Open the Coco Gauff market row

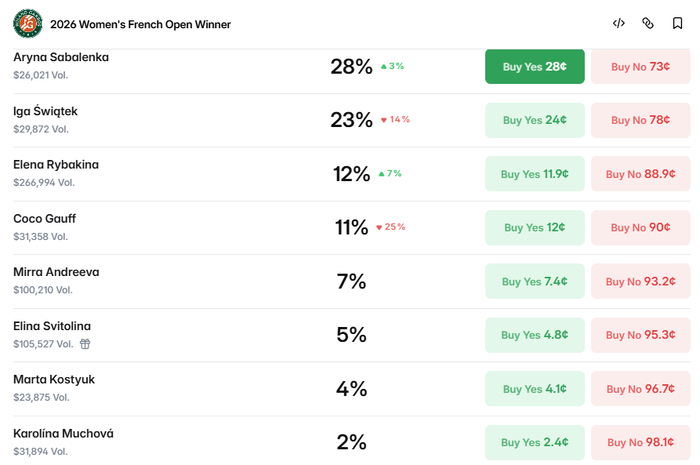[351, 228]
